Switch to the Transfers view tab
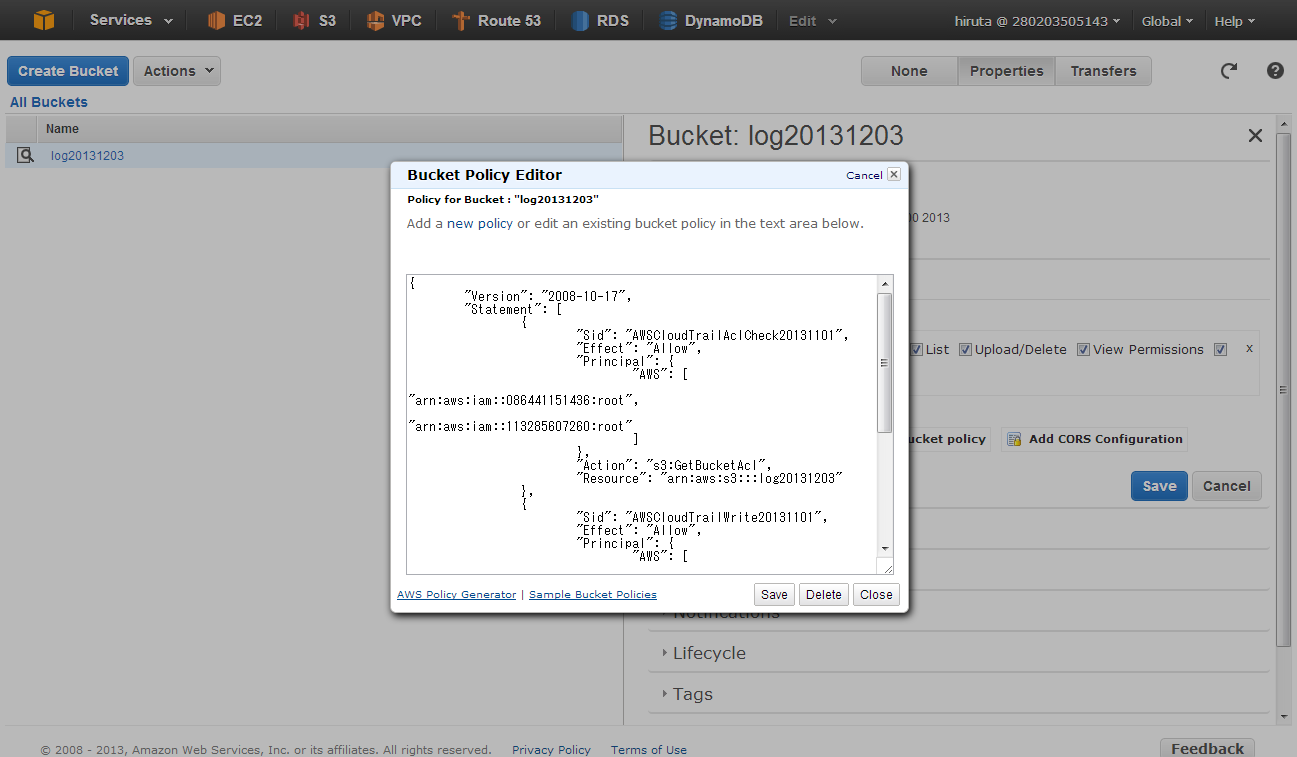 [1103, 71]
